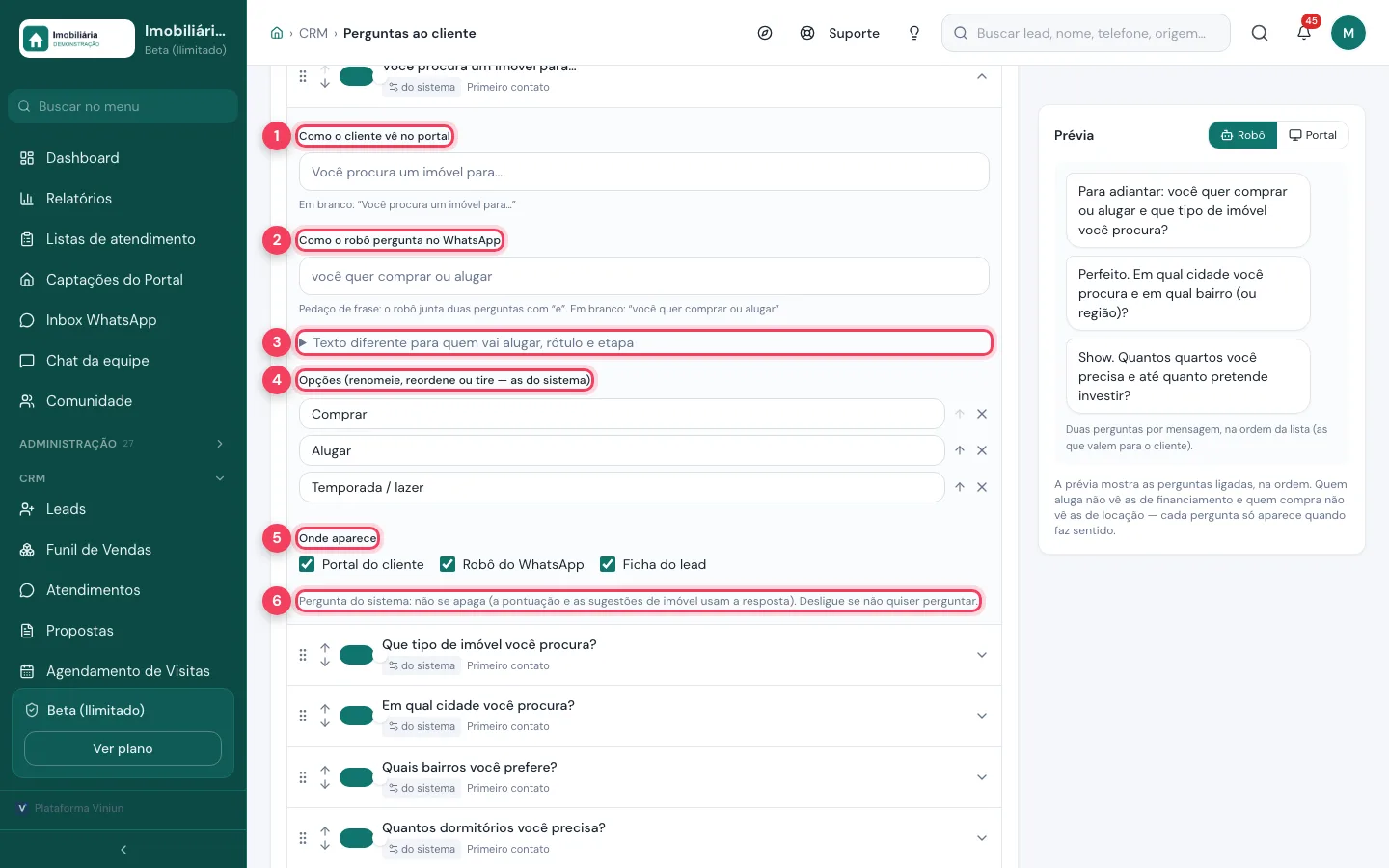This screenshot has width=1389, height=868.
Task: Collapse the CRM sidebar section
Action: tap(123, 478)
